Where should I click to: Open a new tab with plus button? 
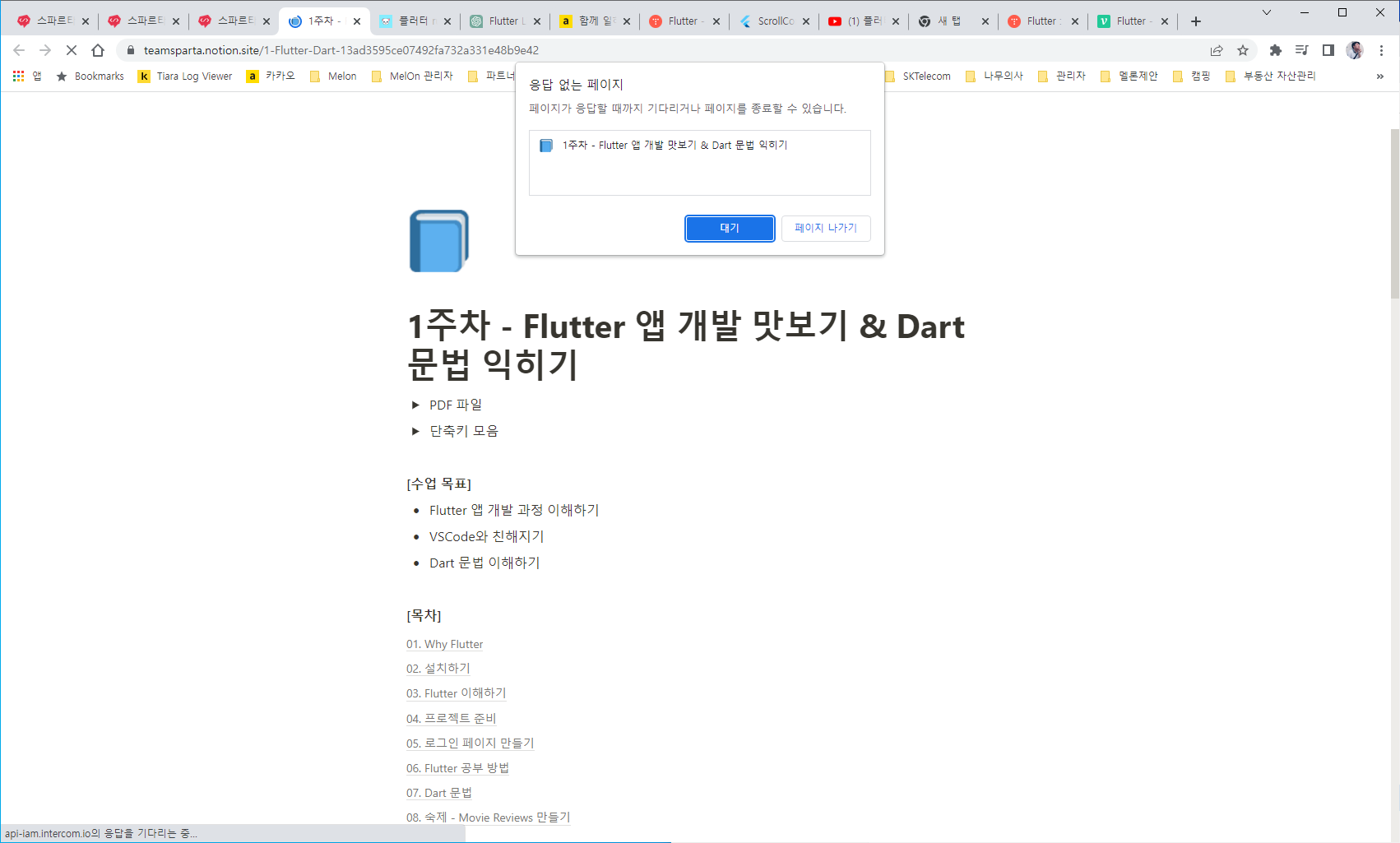(1196, 21)
